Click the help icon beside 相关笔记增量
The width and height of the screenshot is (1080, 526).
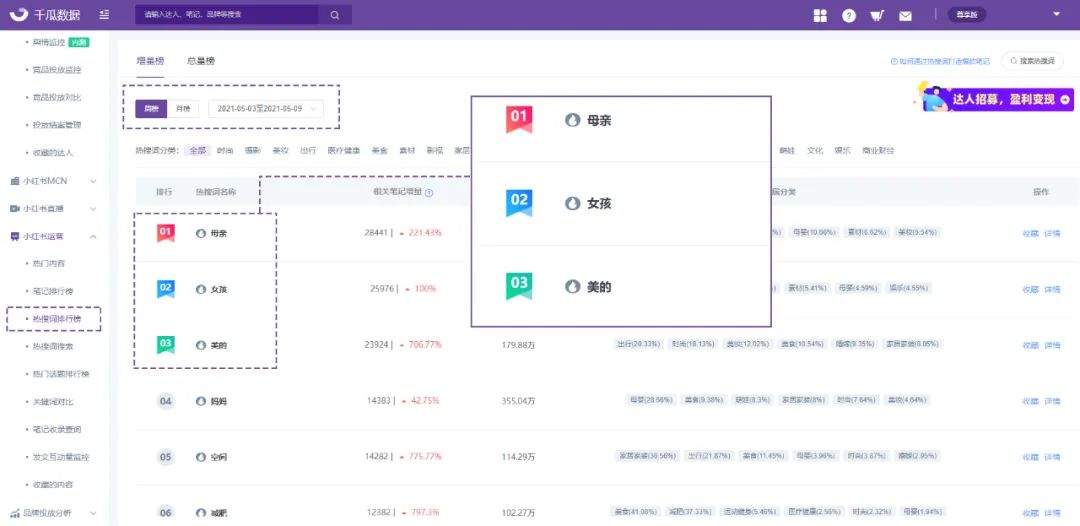(429, 193)
